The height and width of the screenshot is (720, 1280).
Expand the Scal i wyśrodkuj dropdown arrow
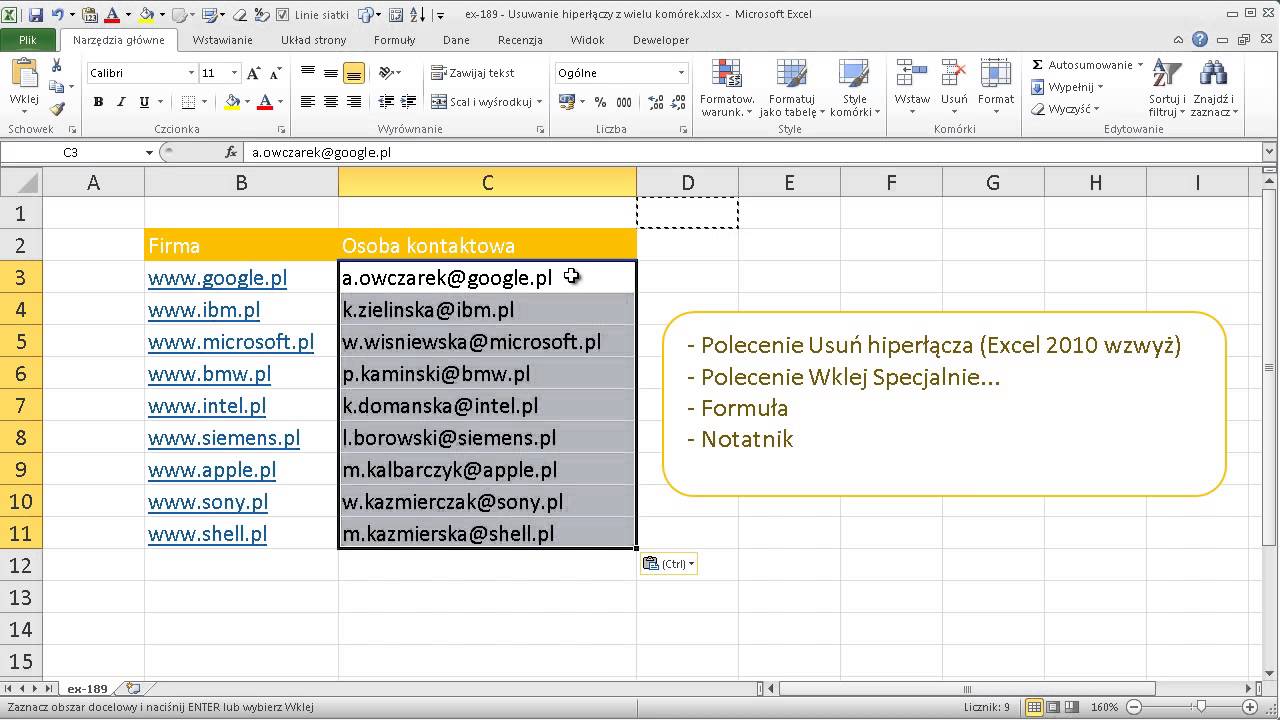[540, 102]
